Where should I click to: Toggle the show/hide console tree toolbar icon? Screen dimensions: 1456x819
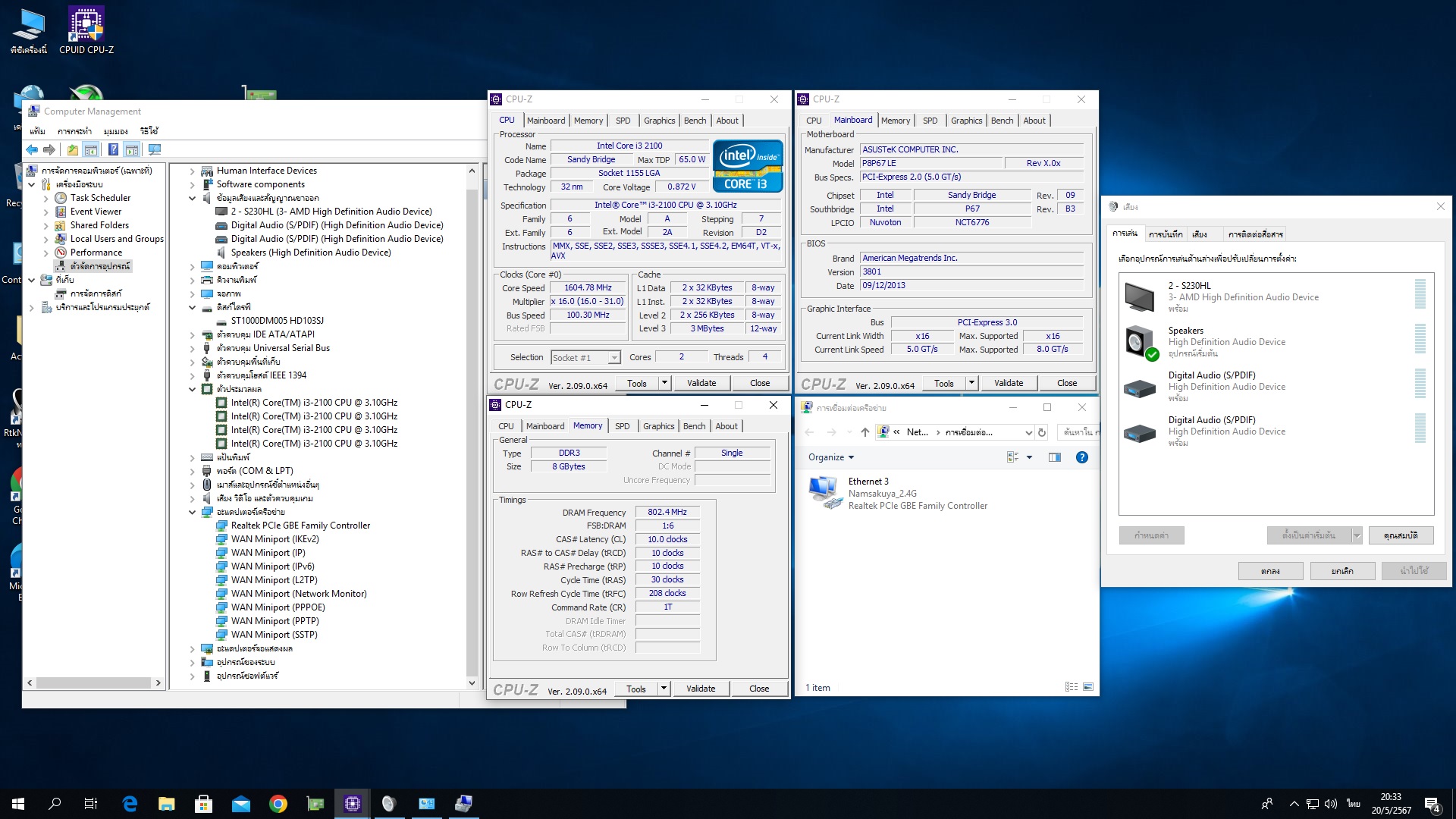point(91,149)
